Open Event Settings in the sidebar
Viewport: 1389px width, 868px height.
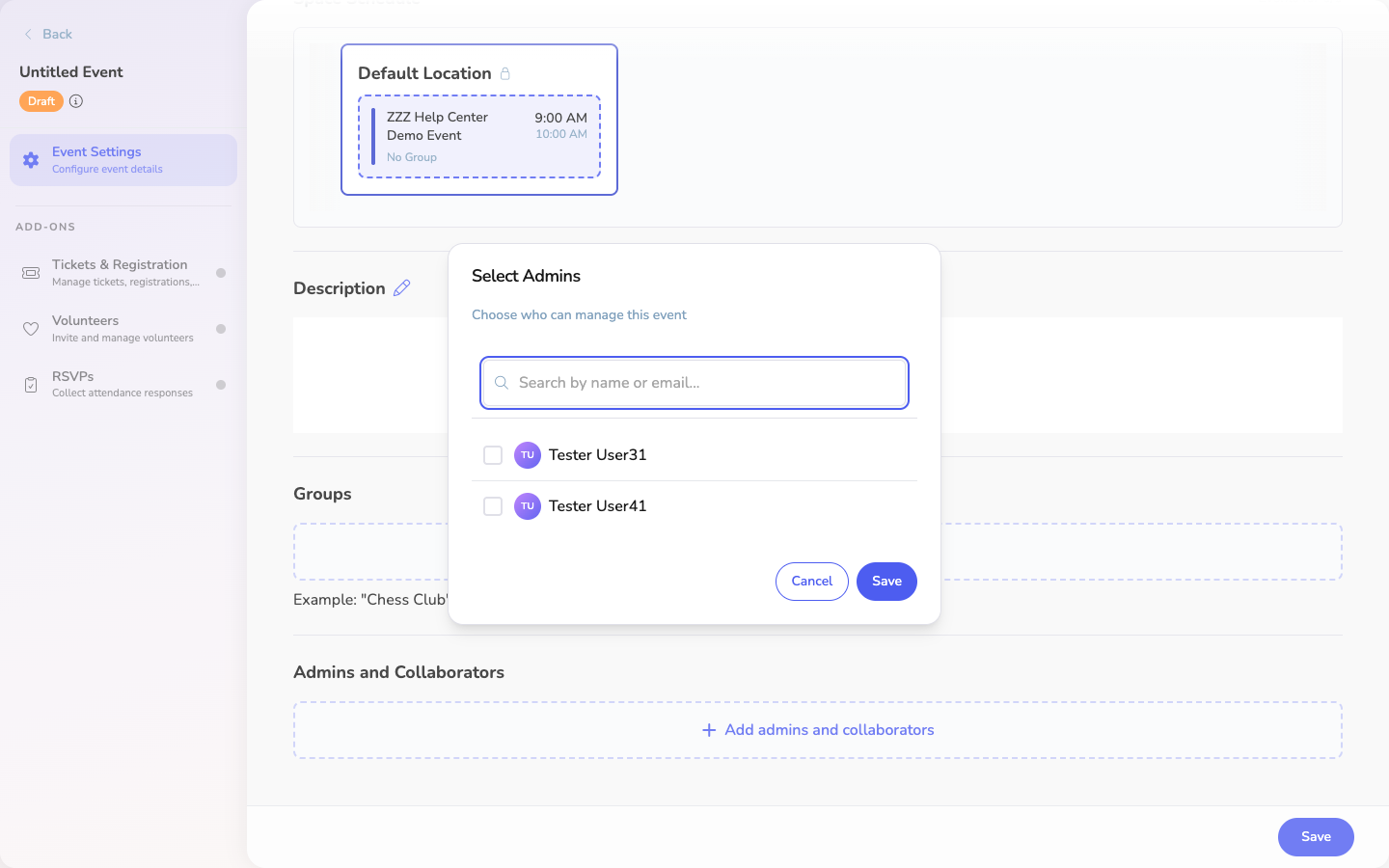click(123, 160)
